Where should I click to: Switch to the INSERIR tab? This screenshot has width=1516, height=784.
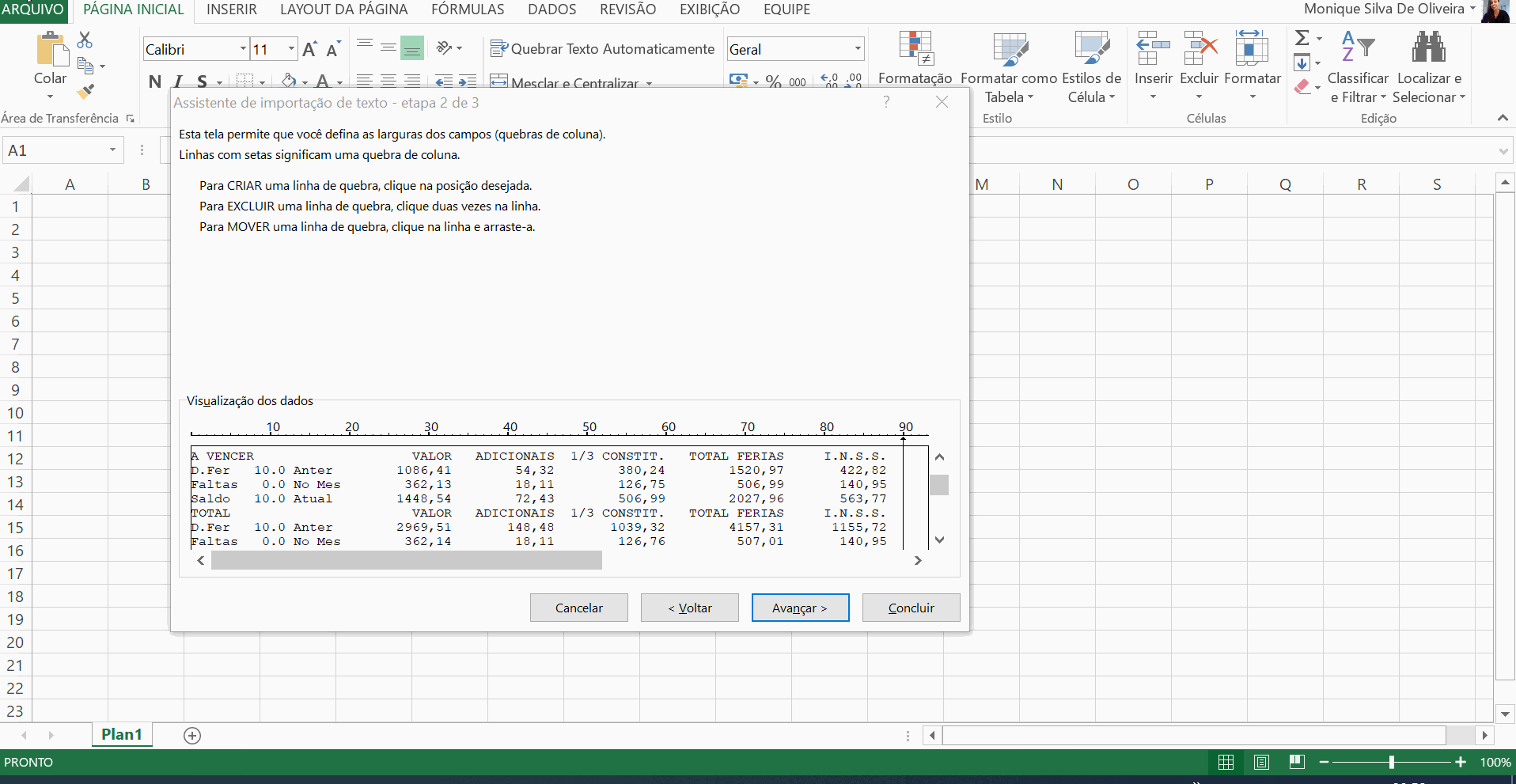pyautogui.click(x=232, y=9)
